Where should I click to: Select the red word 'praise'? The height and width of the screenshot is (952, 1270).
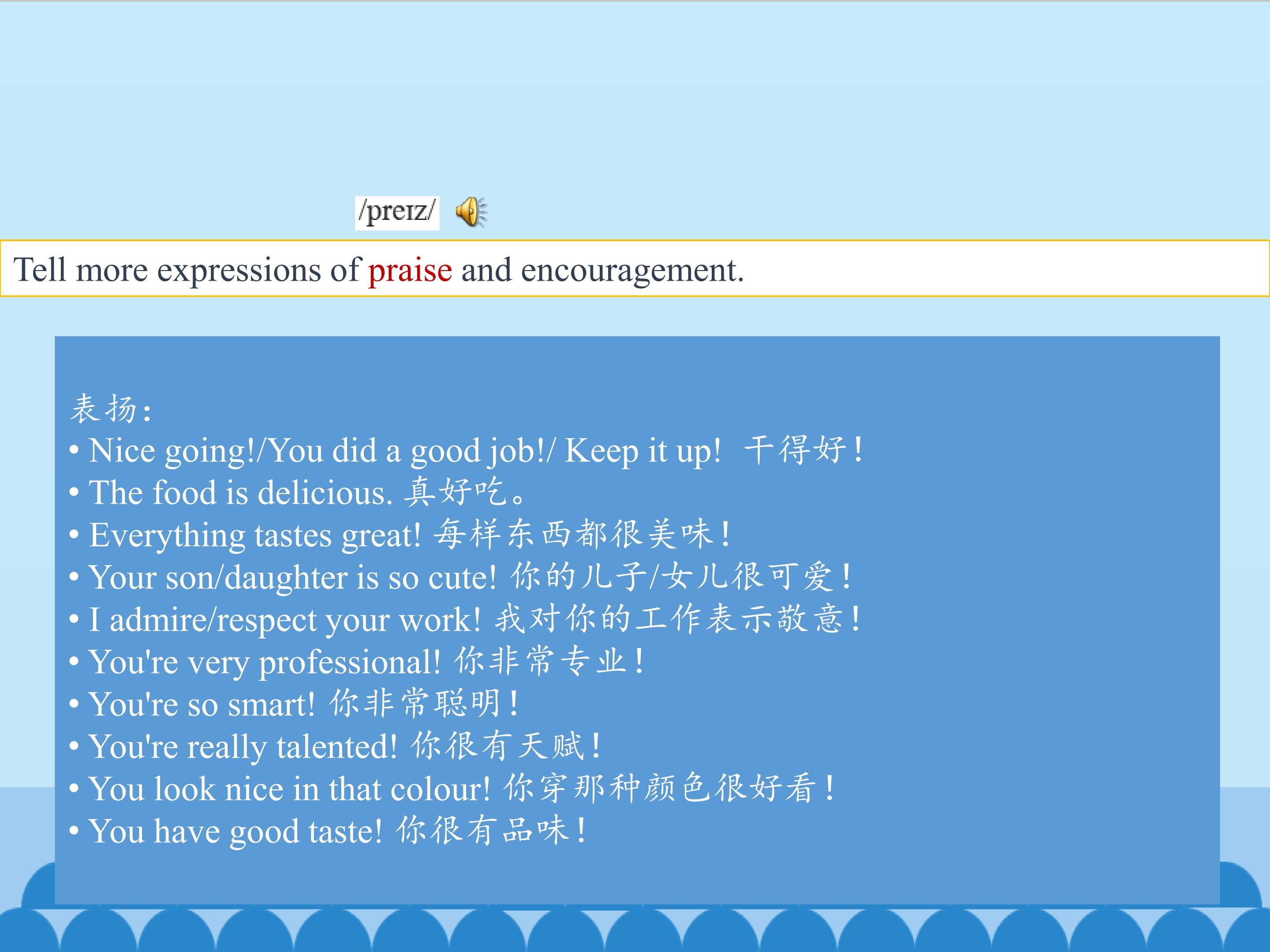(x=410, y=270)
